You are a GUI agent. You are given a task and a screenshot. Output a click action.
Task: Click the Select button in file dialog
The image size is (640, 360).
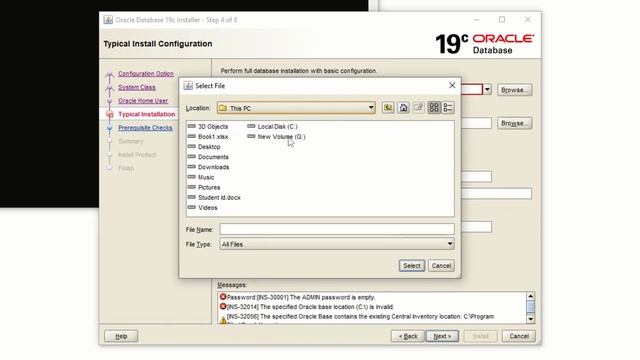pos(411,266)
